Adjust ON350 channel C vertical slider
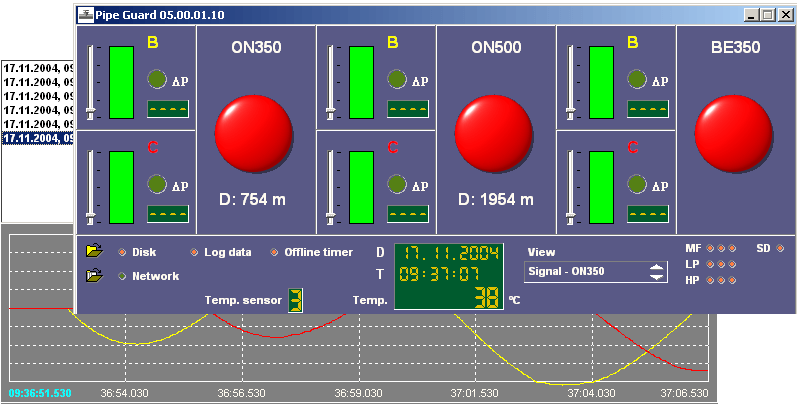This screenshot has height=406, width=800. (x=91, y=187)
